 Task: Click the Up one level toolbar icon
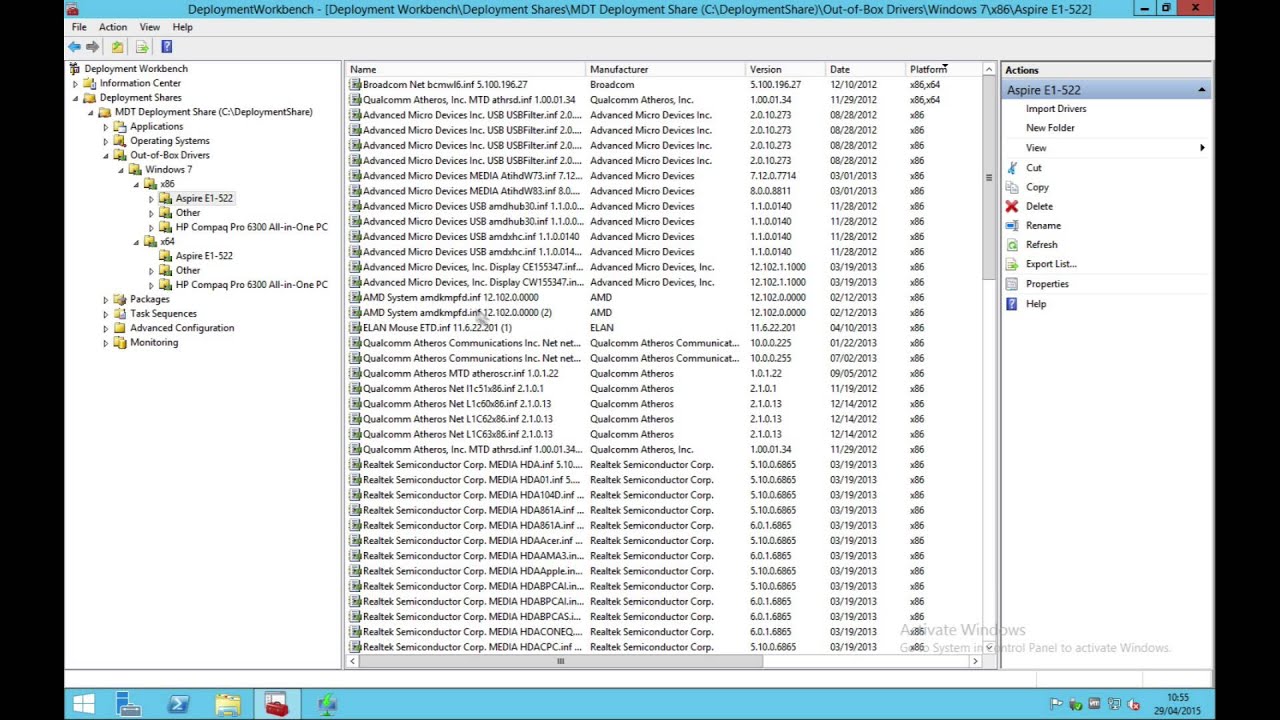118,47
